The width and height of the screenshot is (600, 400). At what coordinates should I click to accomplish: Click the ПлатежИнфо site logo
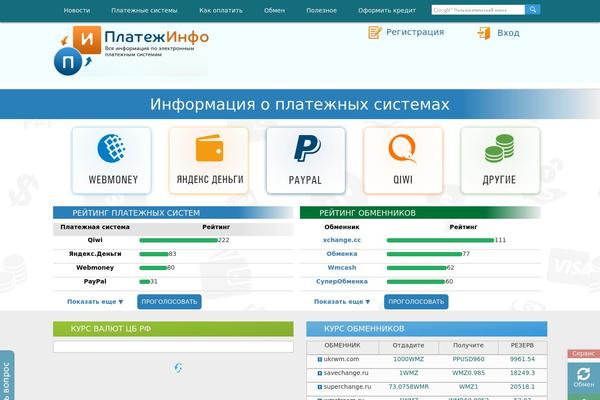coord(131,51)
